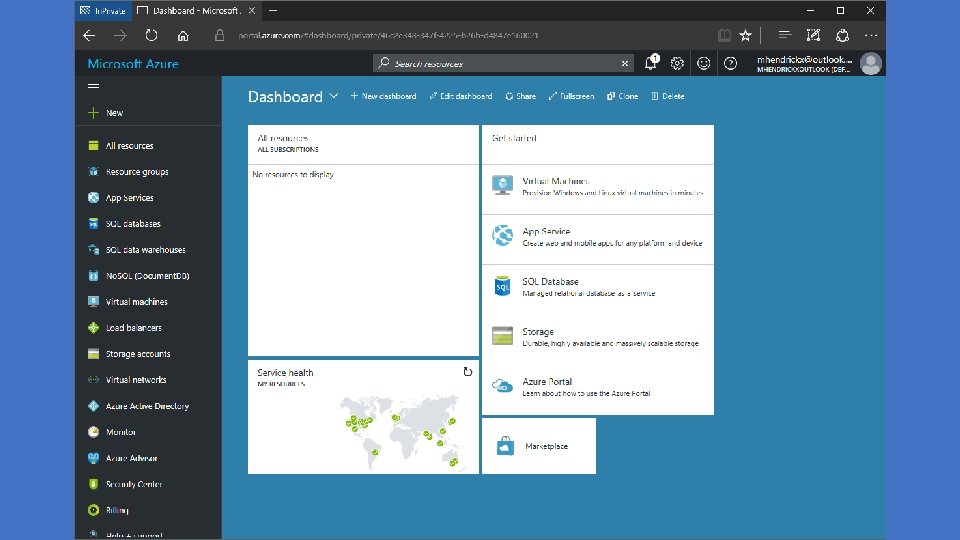Open the Security Center shield icon
This screenshot has width=960, height=540.
point(93,484)
